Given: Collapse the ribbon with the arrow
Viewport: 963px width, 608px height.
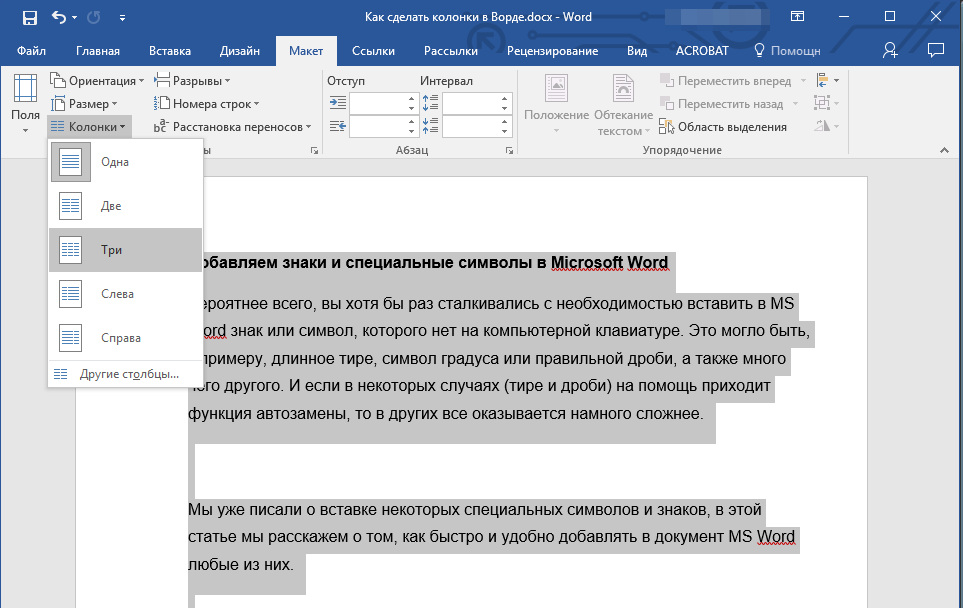Looking at the screenshot, I should [943, 150].
